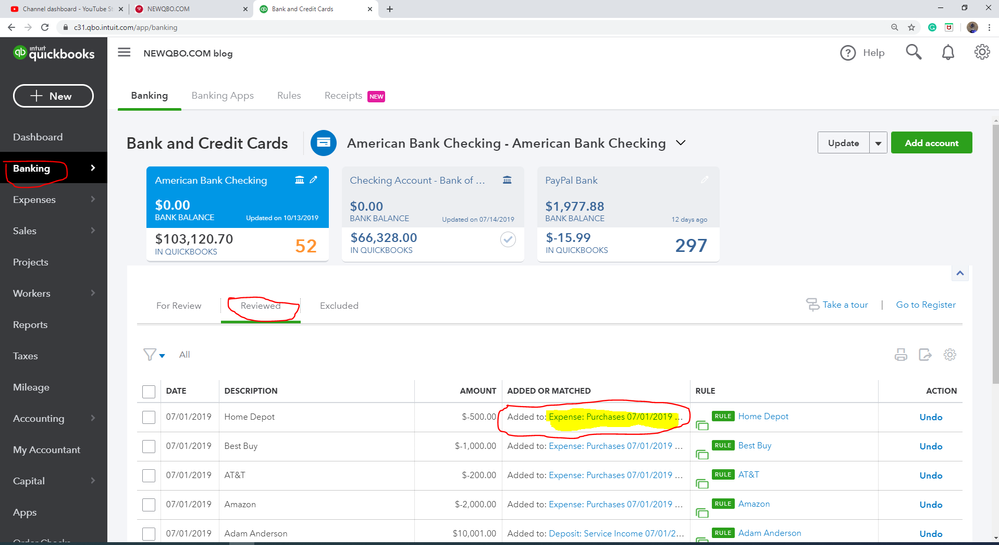Bookmark the page with the star icon
Viewport: 999px width, 545px height.
(912, 27)
